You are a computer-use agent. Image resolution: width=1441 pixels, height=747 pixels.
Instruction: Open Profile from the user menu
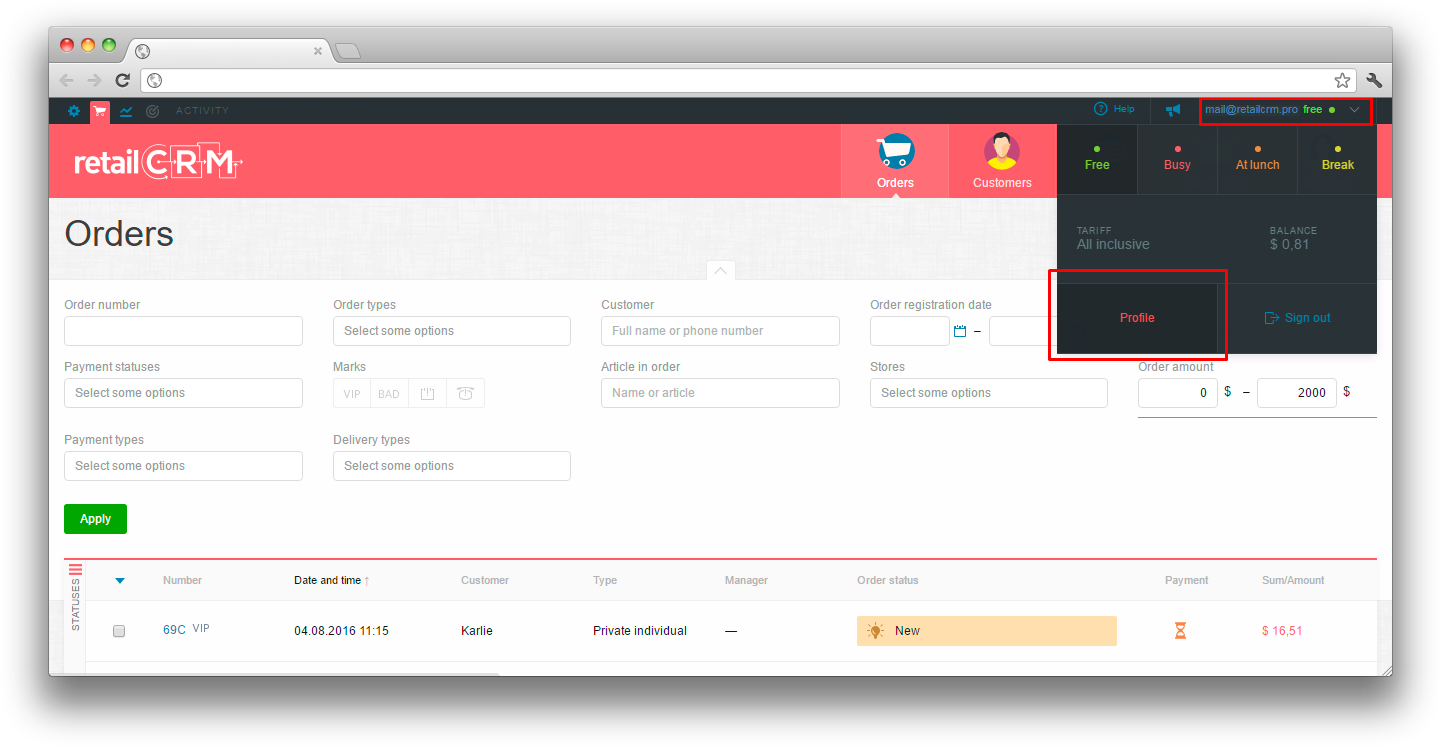click(1137, 318)
